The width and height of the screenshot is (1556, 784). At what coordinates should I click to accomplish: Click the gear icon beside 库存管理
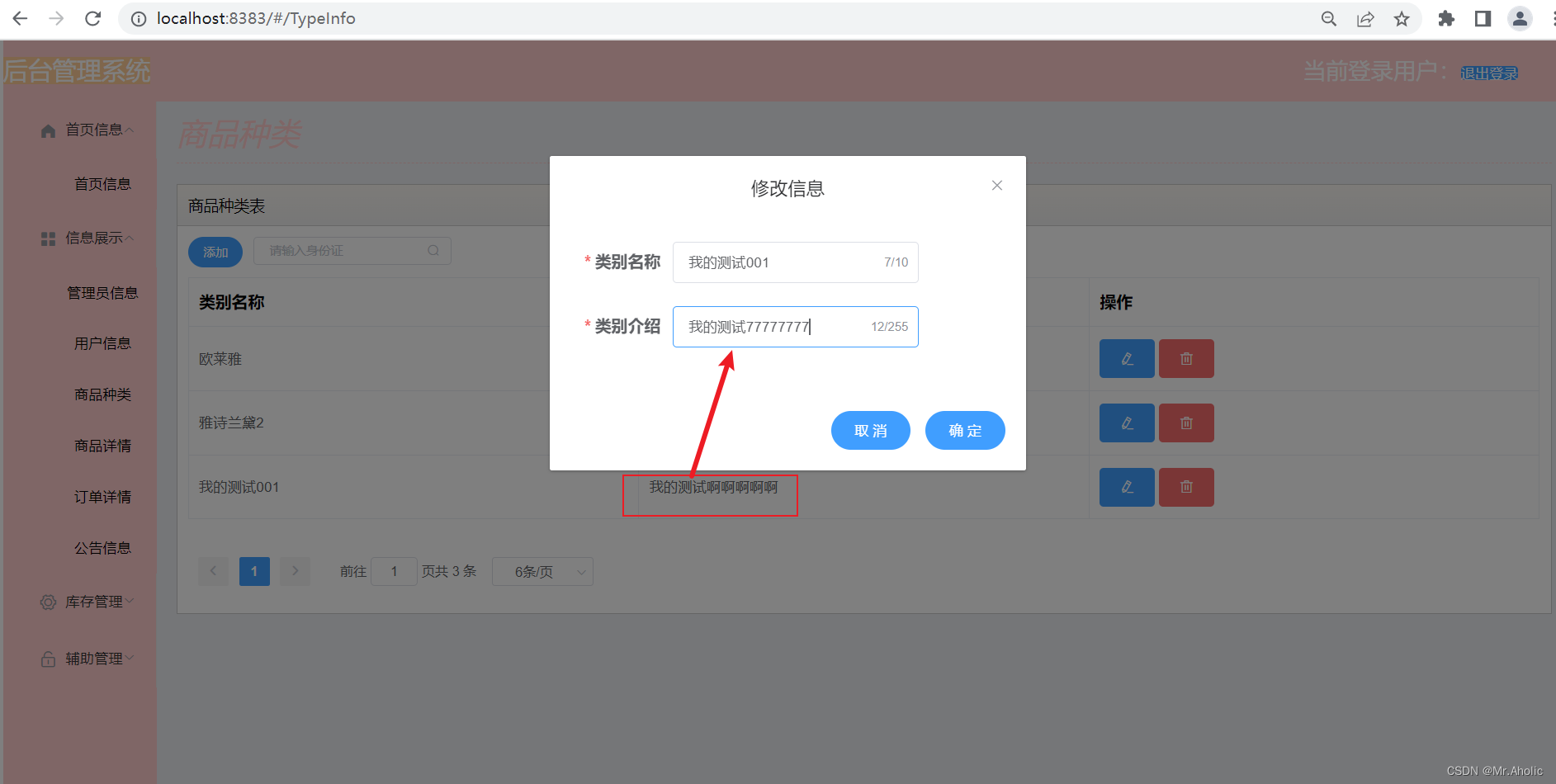click(x=47, y=602)
